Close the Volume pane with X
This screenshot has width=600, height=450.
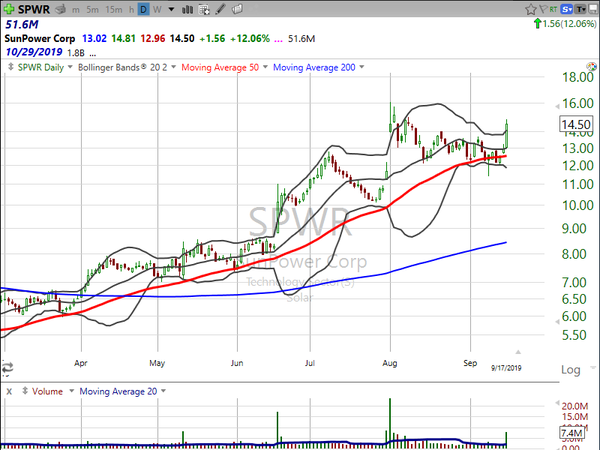pos(8,390)
